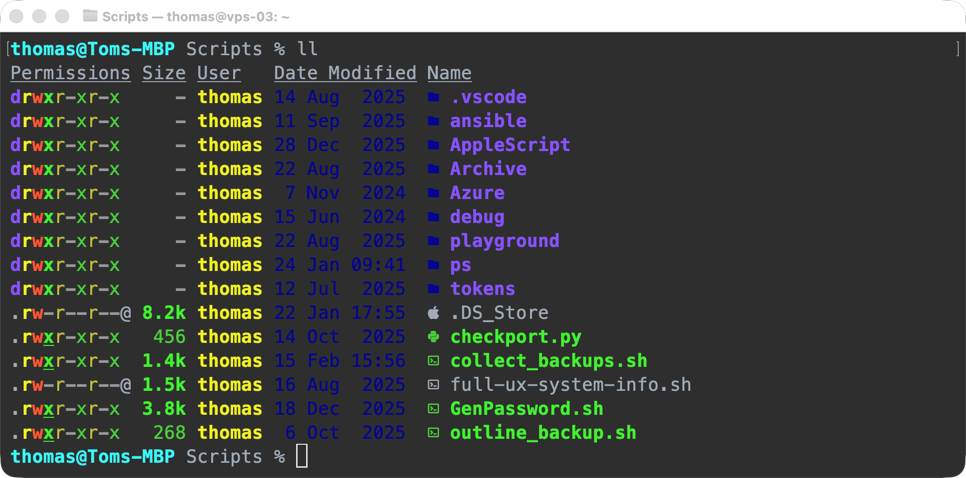Click the folder icon next to ansible
966x478 pixels.
(433, 121)
